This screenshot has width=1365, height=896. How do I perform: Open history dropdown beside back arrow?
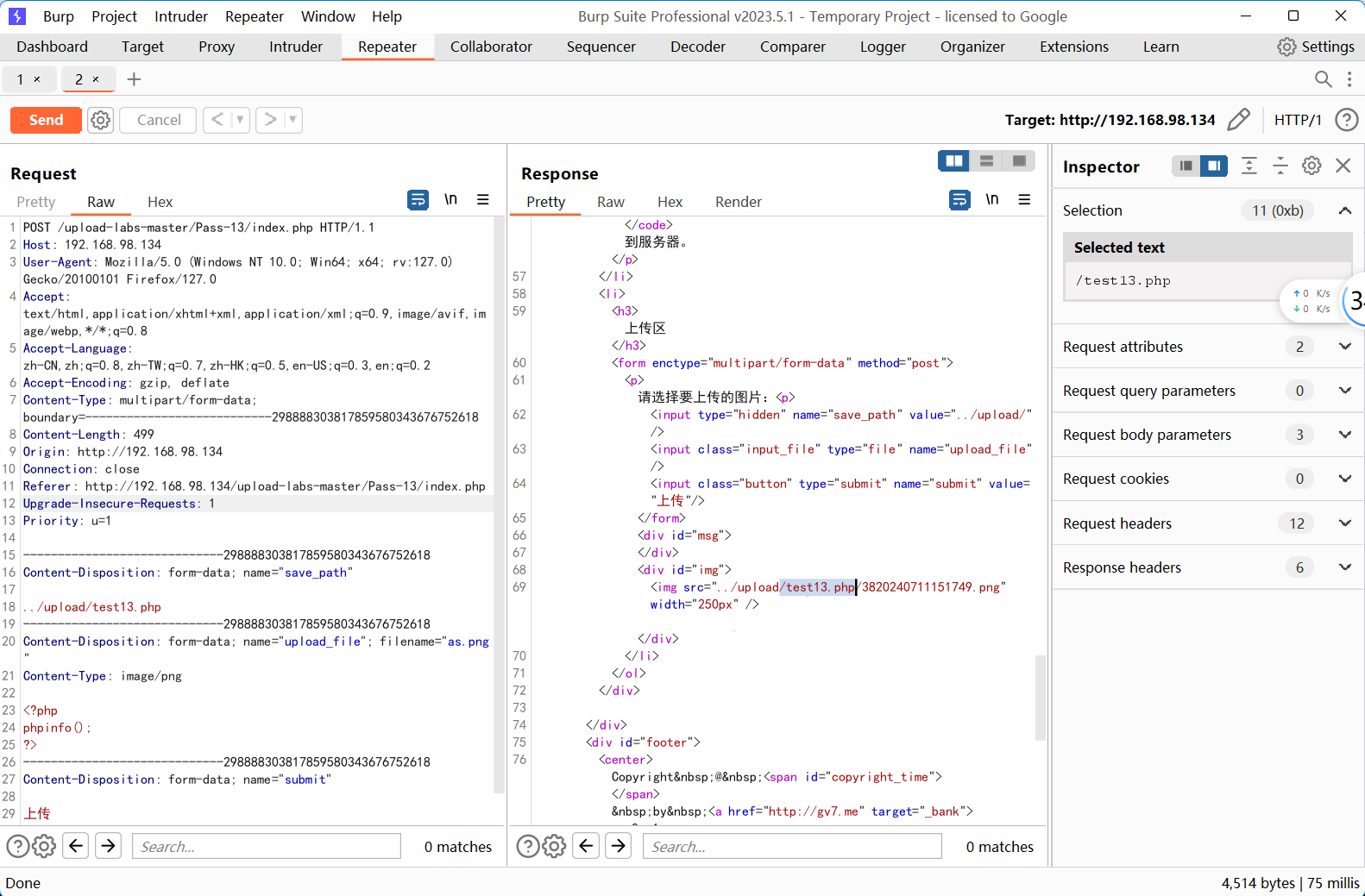pos(240,120)
